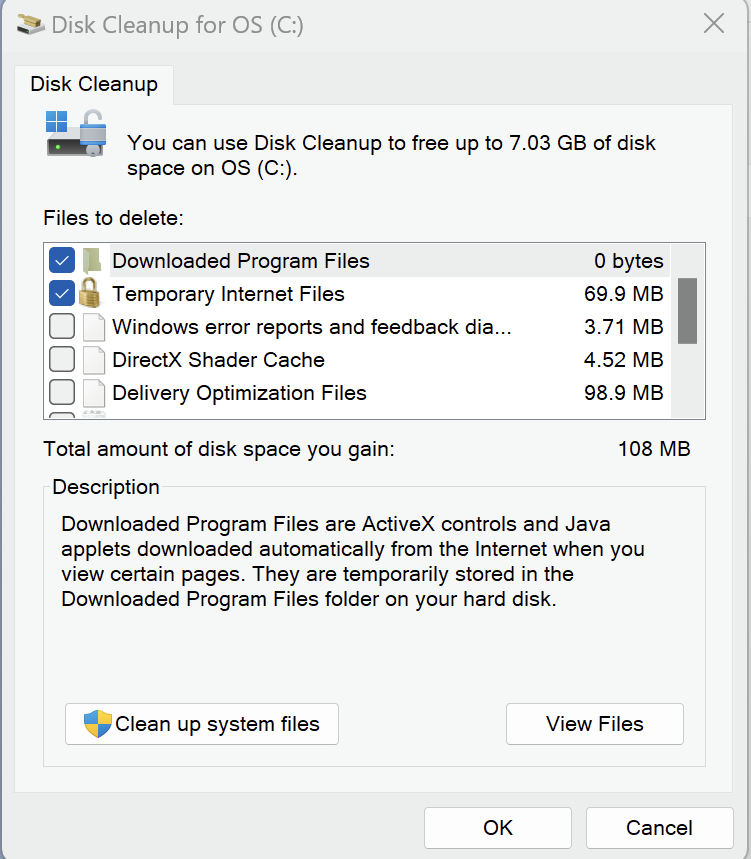Uncheck the Downloaded Program Files checkbox
Viewport: 751px width, 859px height.
coord(62,260)
